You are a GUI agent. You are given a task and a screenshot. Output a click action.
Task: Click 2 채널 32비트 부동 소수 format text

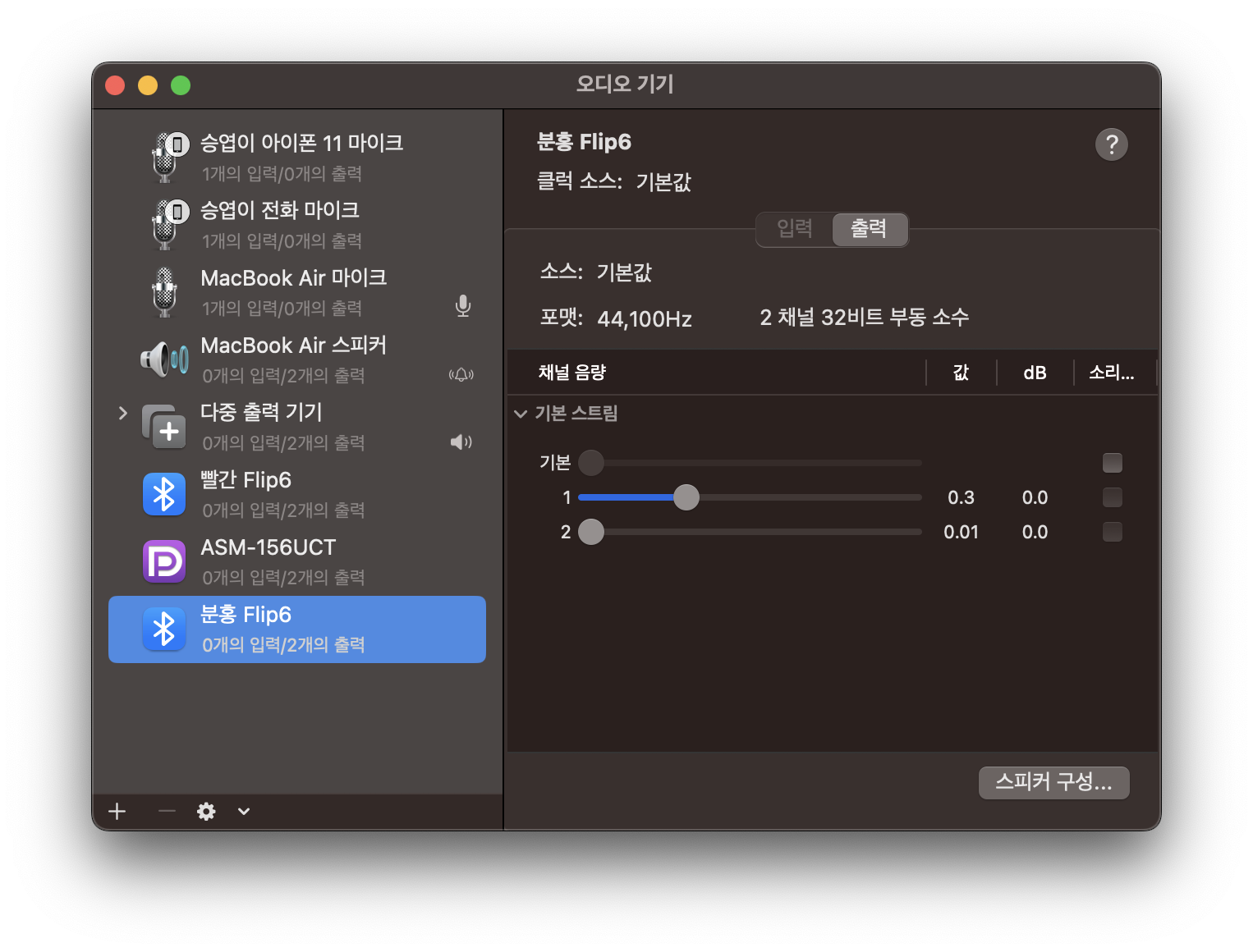coord(865,317)
